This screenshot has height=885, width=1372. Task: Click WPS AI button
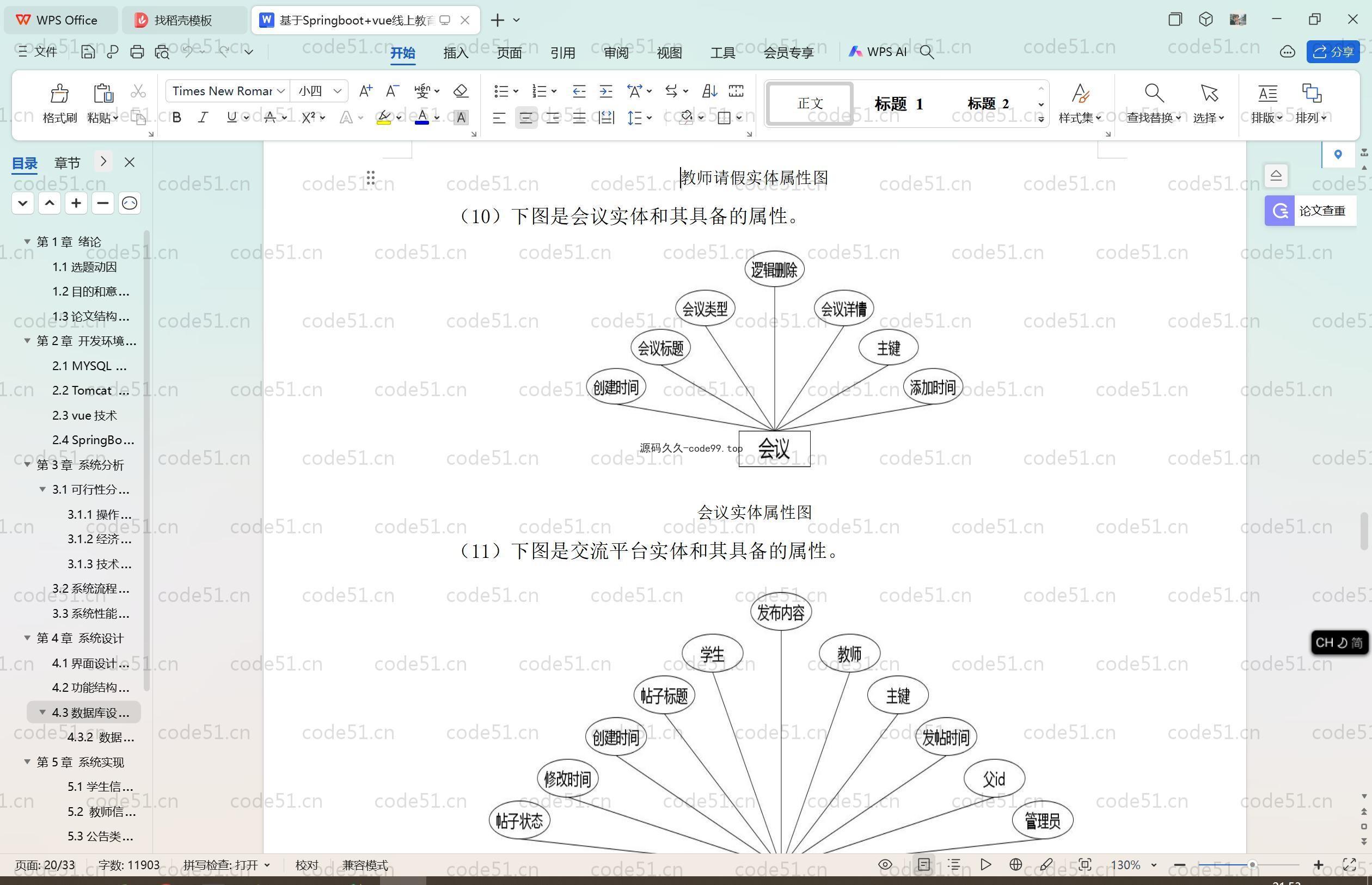click(x=878, y=52)
